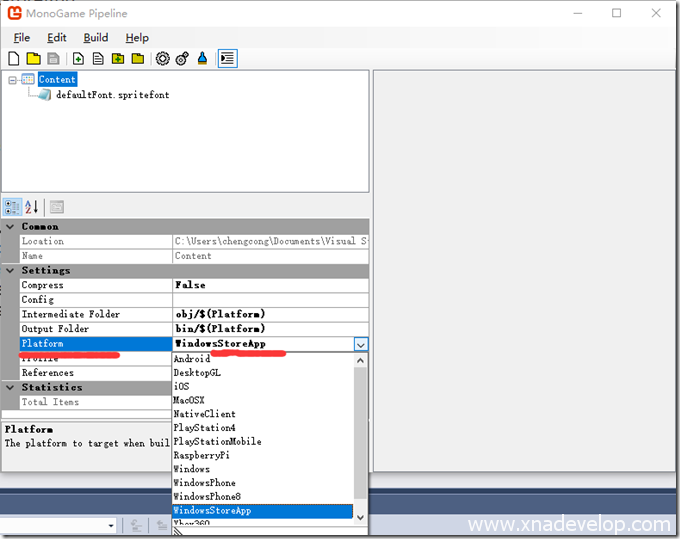Click the New project toolbar icon

(15, 59)
